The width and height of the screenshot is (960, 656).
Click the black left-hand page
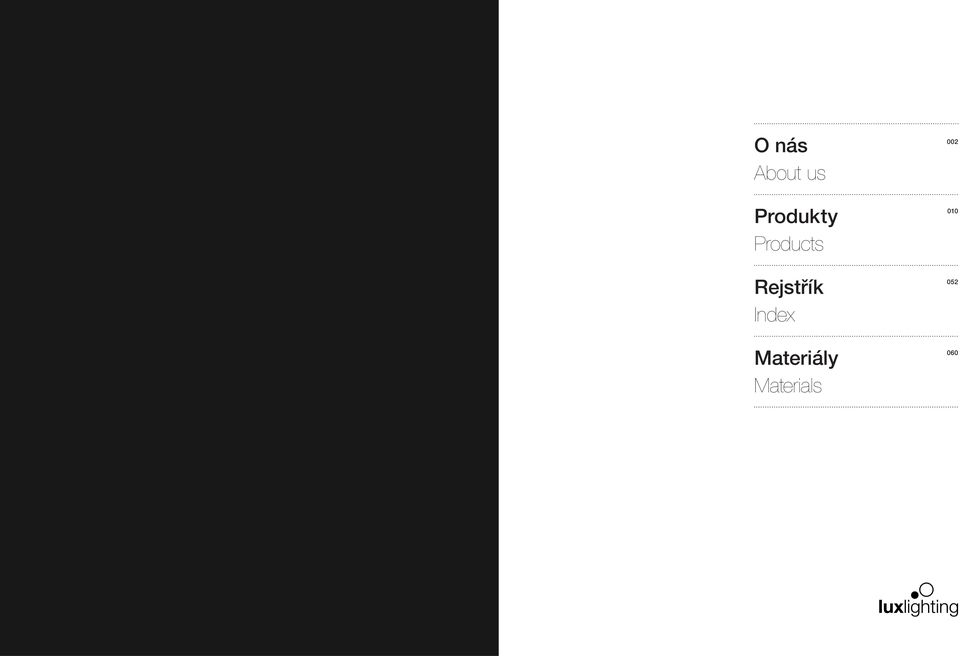(249, 328)
